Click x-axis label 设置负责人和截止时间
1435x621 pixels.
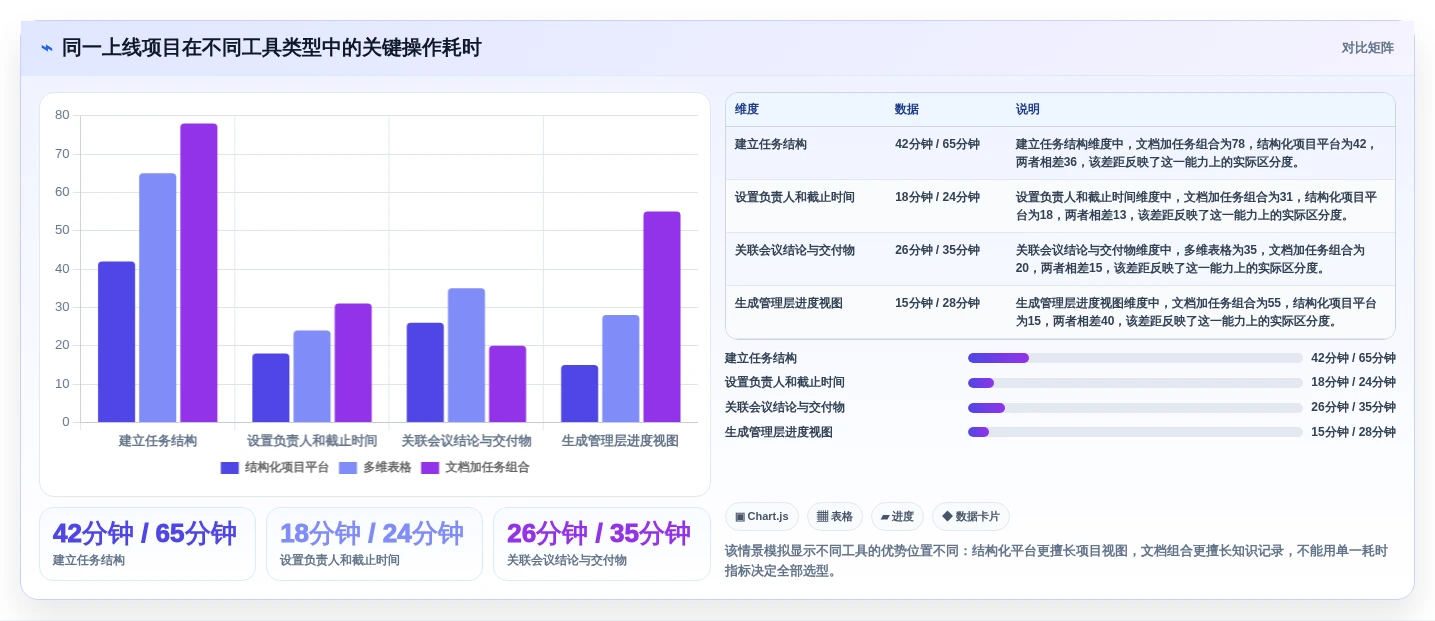coord(312,441)
